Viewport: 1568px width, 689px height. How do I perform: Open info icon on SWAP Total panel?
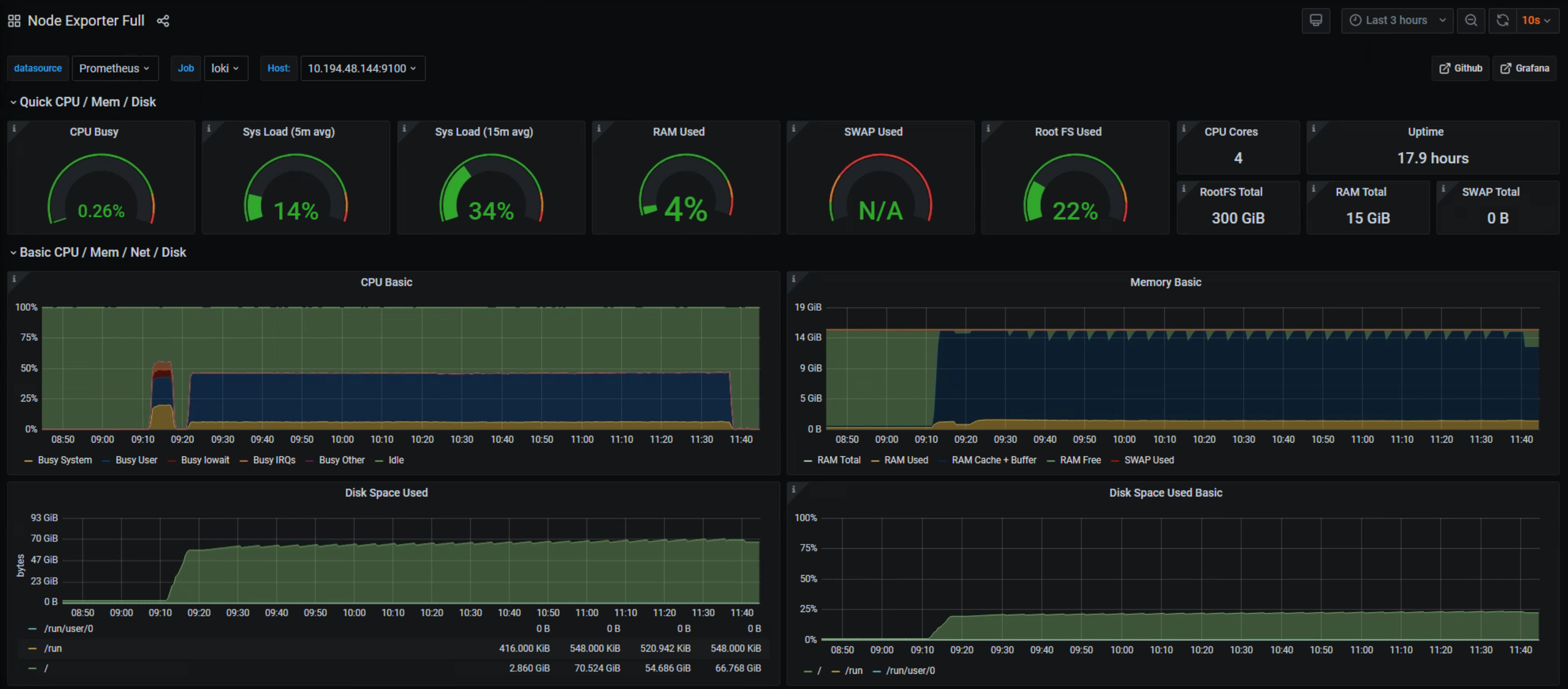click(1443, 189)
